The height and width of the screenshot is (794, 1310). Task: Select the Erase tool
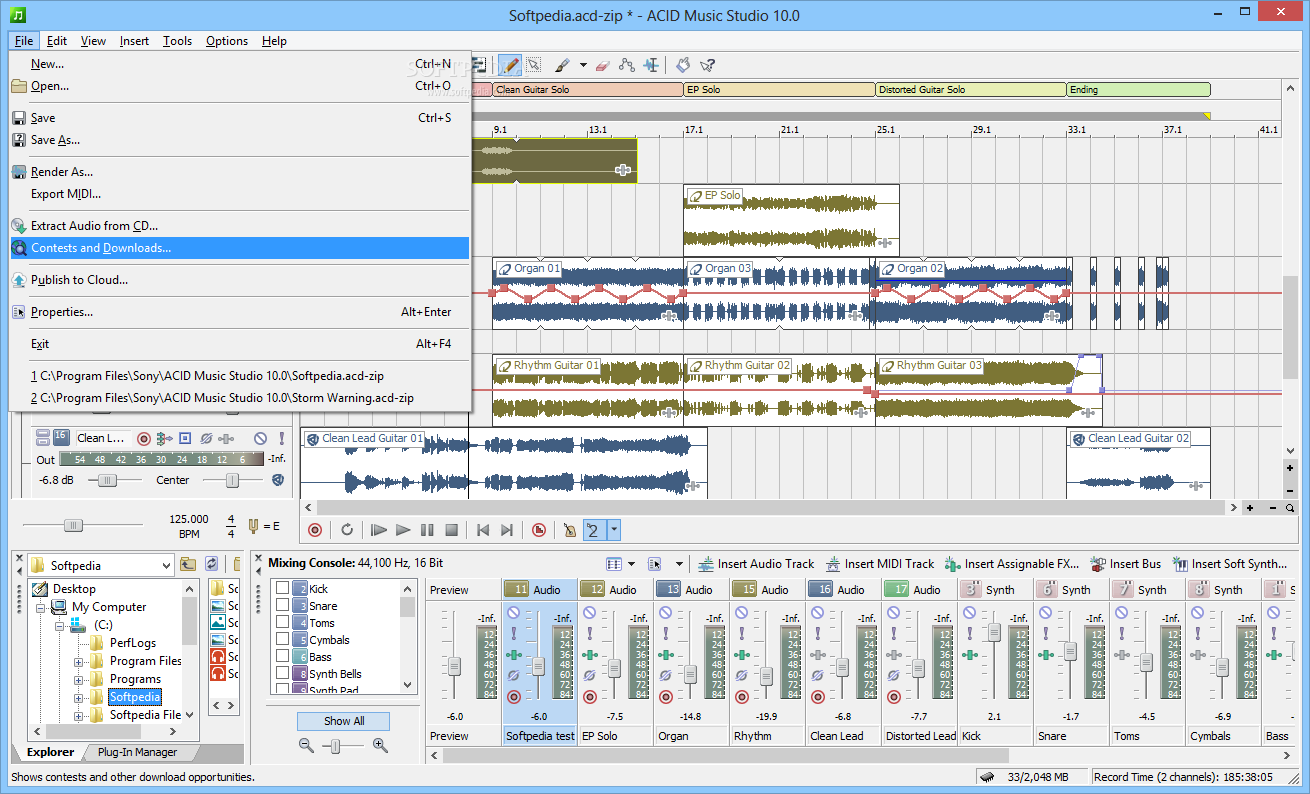pyautogui.click(x=601, y=65)
